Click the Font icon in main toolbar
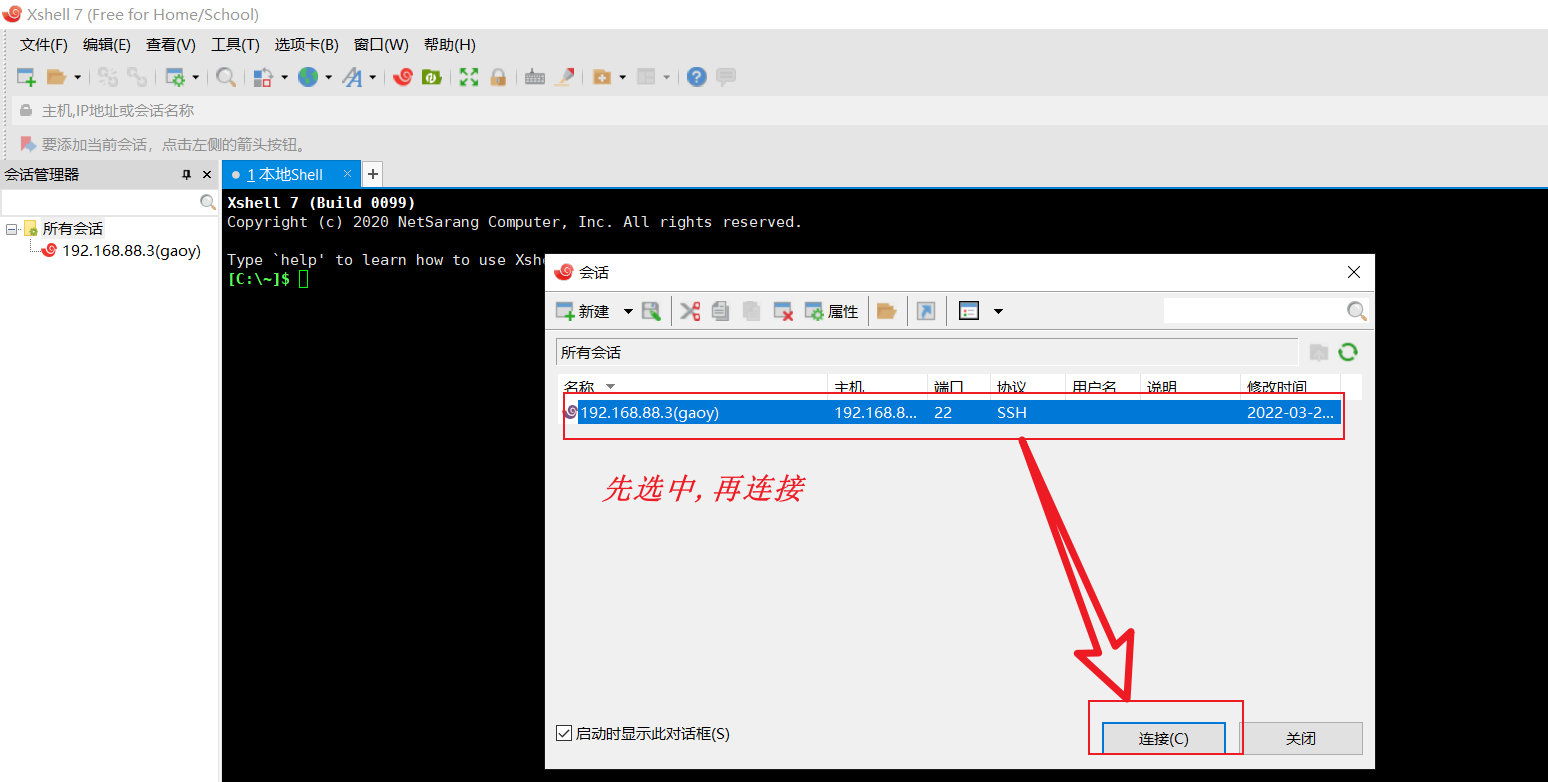 352,77
